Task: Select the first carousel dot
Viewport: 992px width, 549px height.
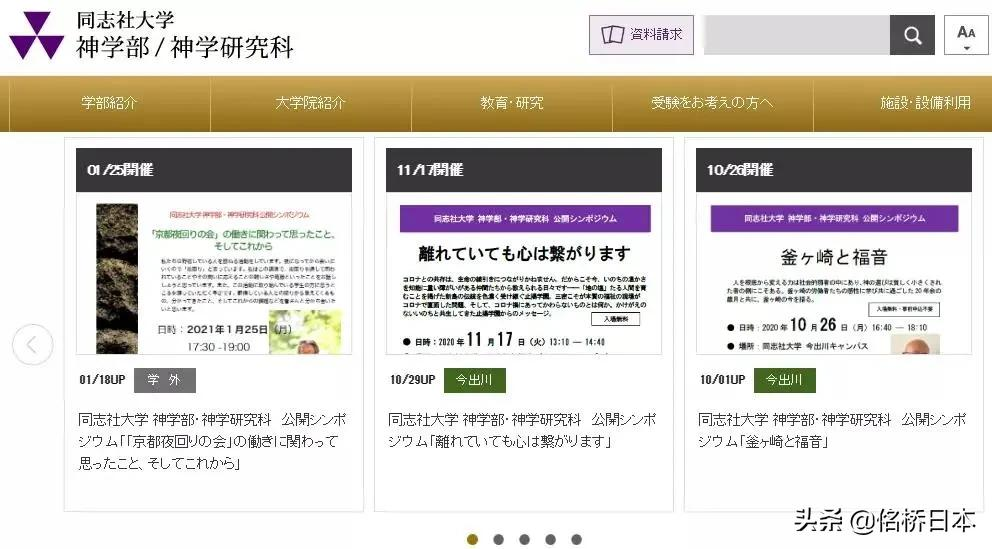Action: tap(473, 540)
